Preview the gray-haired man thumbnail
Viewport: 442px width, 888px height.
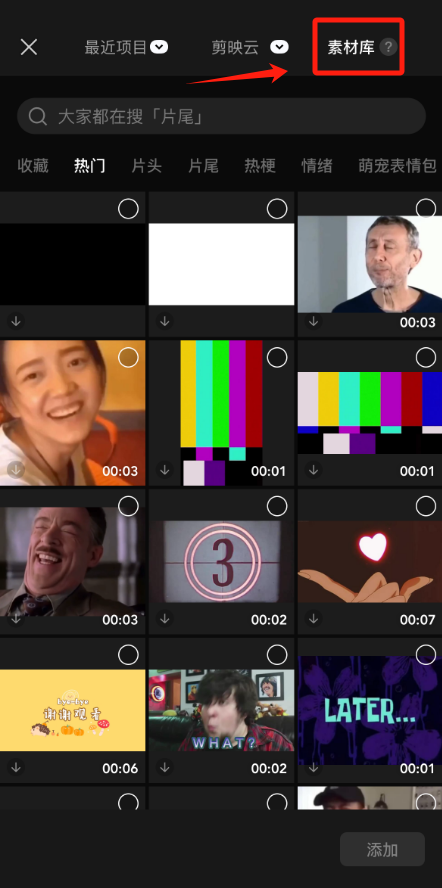[x=369, y=264]
